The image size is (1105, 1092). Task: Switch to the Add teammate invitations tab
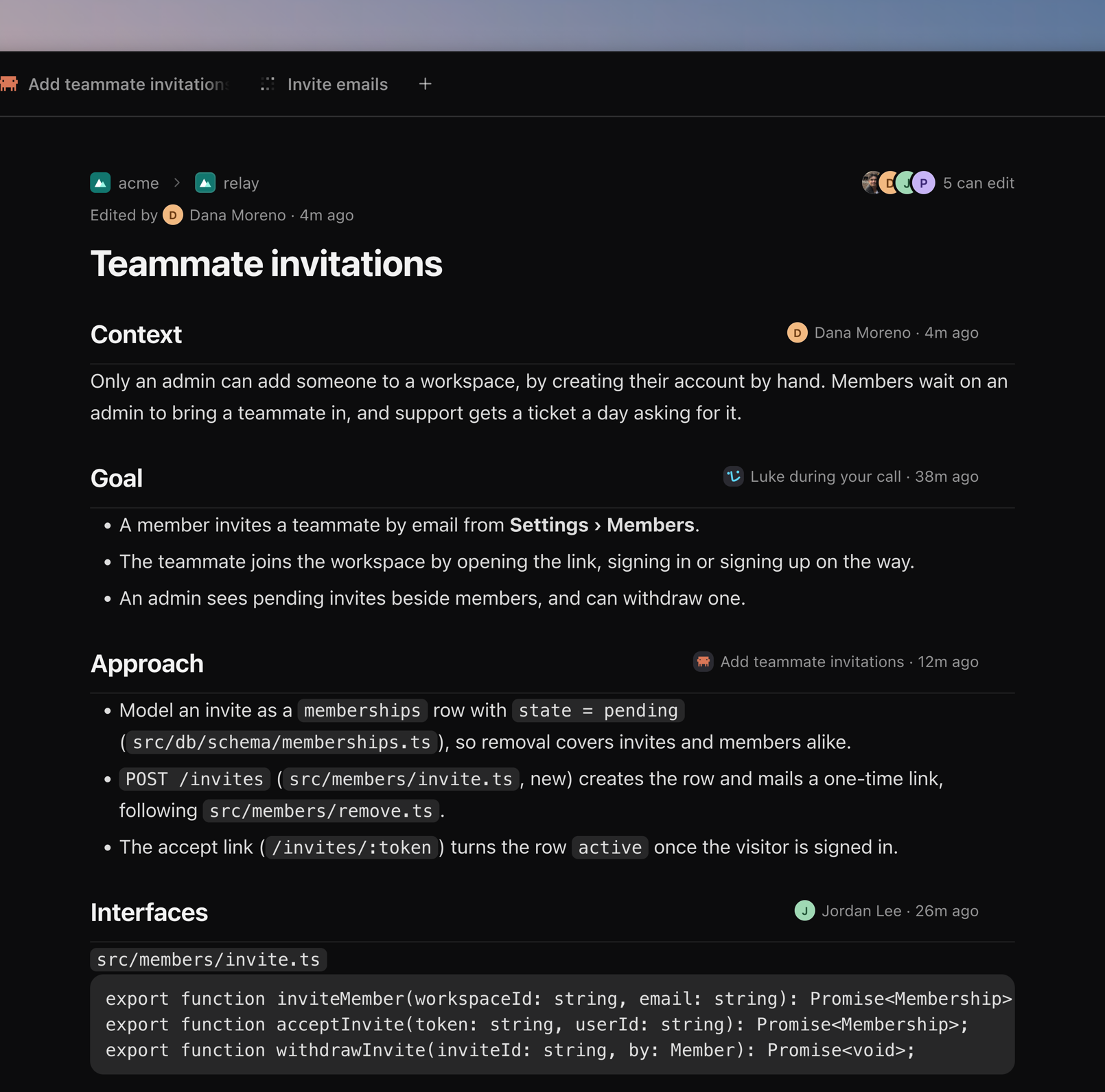click(115, 84)
